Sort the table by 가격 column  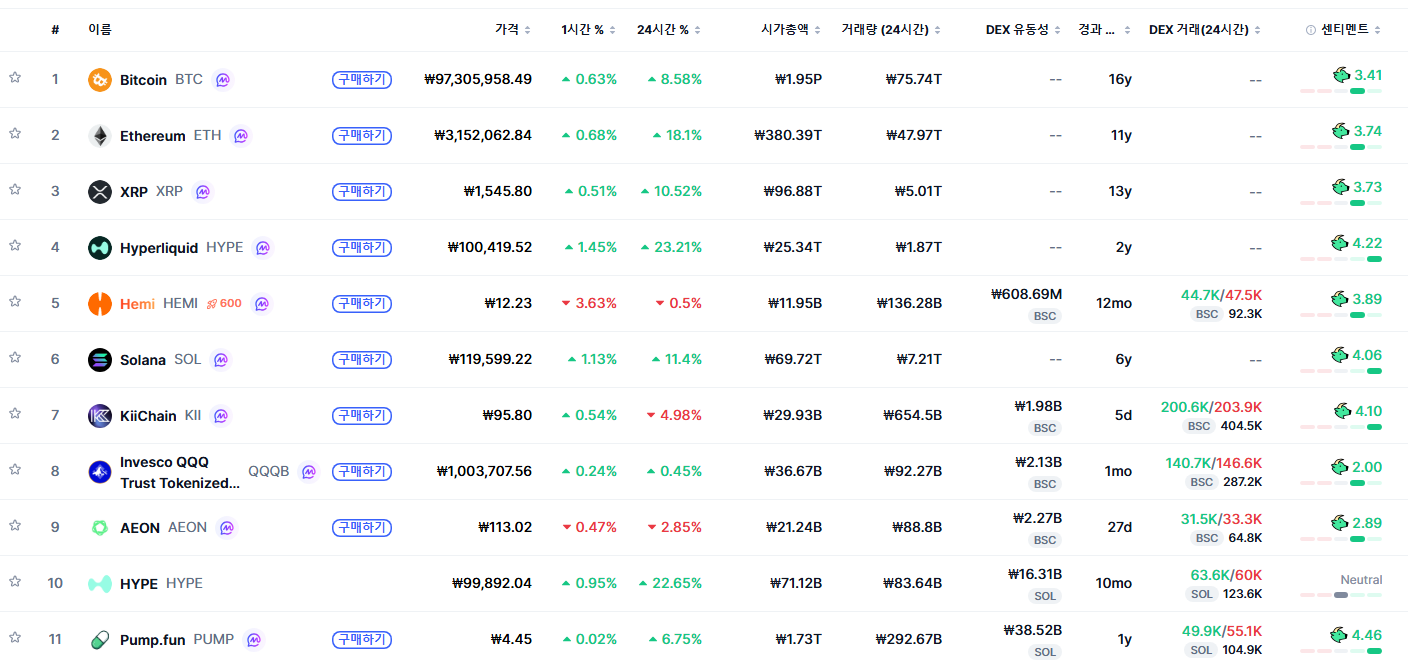pos(513,30)
